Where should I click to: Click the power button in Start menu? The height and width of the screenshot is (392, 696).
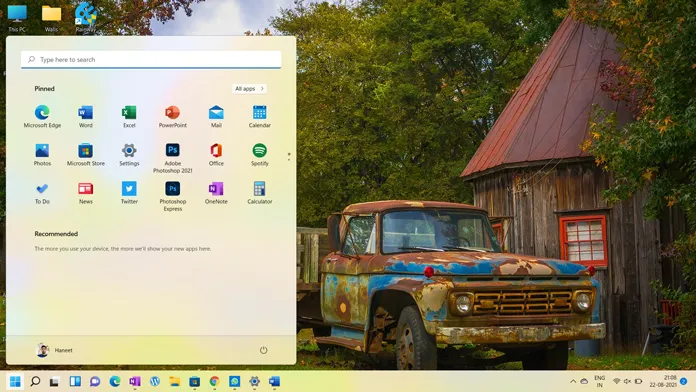coord(263,350)
